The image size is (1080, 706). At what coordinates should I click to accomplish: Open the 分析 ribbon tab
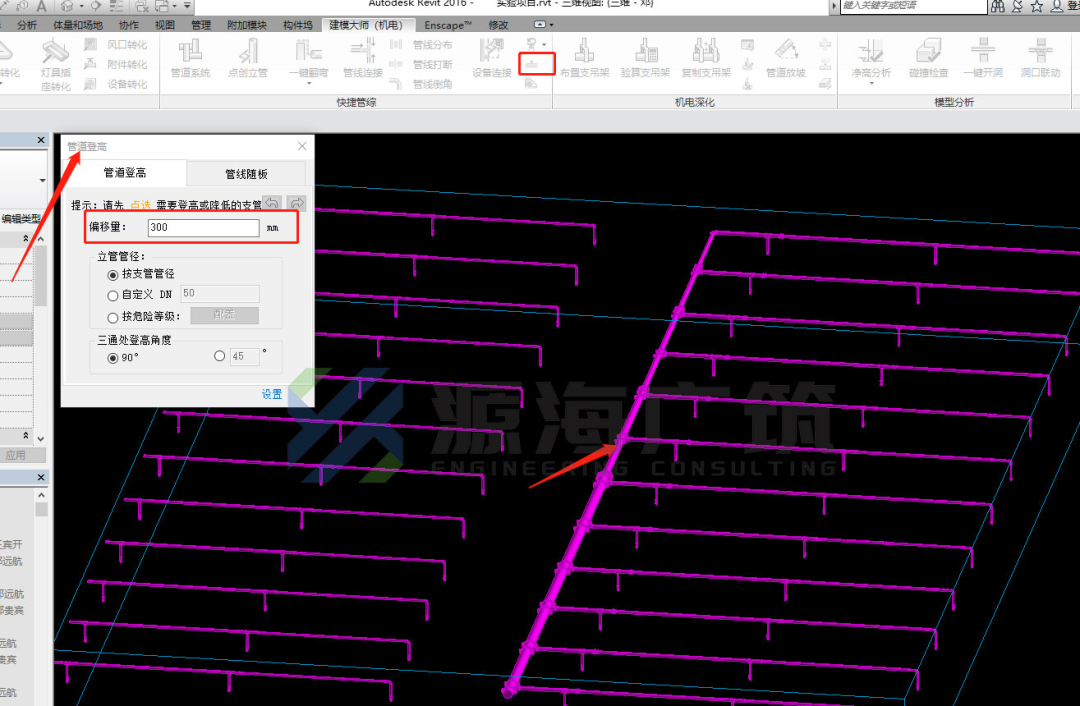(x=27, y=25)
